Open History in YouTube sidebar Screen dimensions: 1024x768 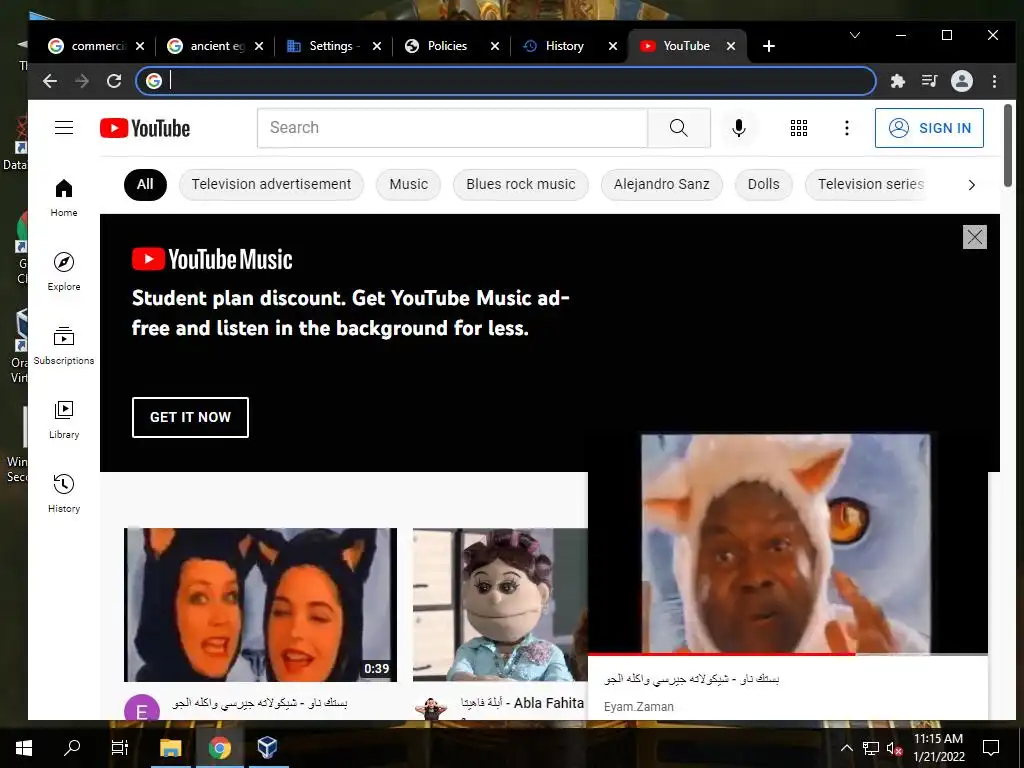click(x=64, y=493)
